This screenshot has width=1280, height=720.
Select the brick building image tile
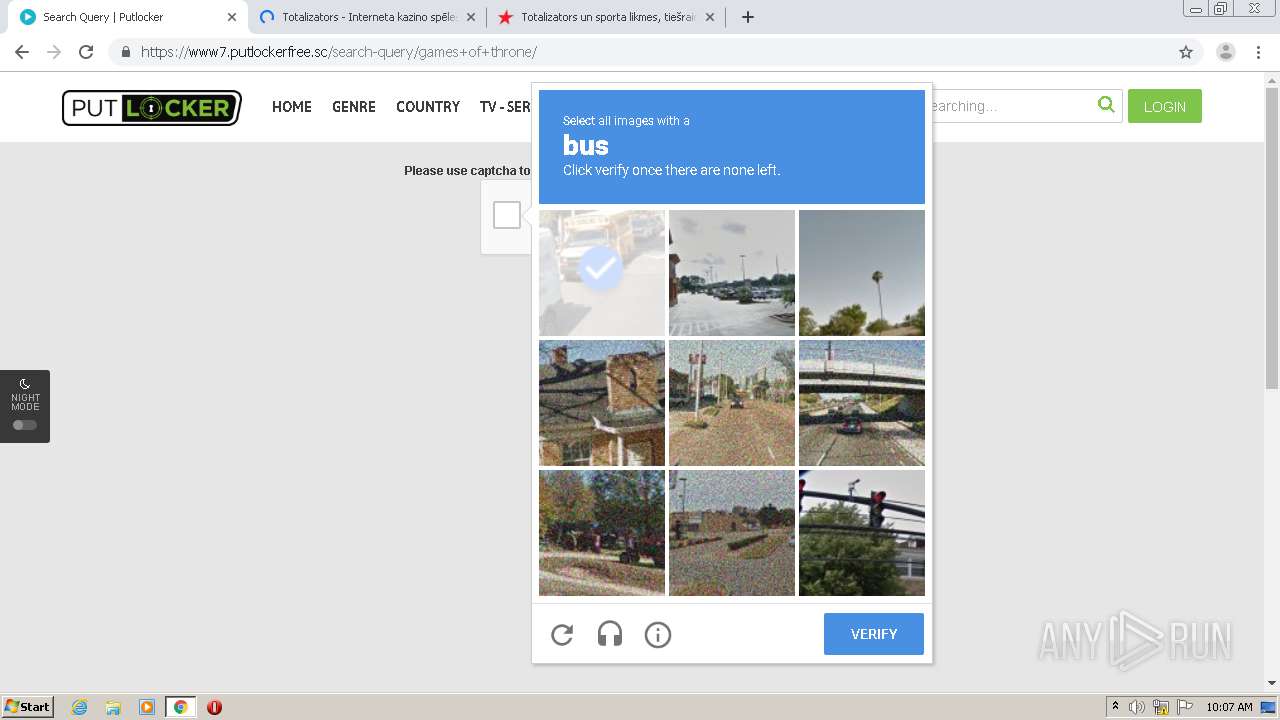(x=602, y=403)
